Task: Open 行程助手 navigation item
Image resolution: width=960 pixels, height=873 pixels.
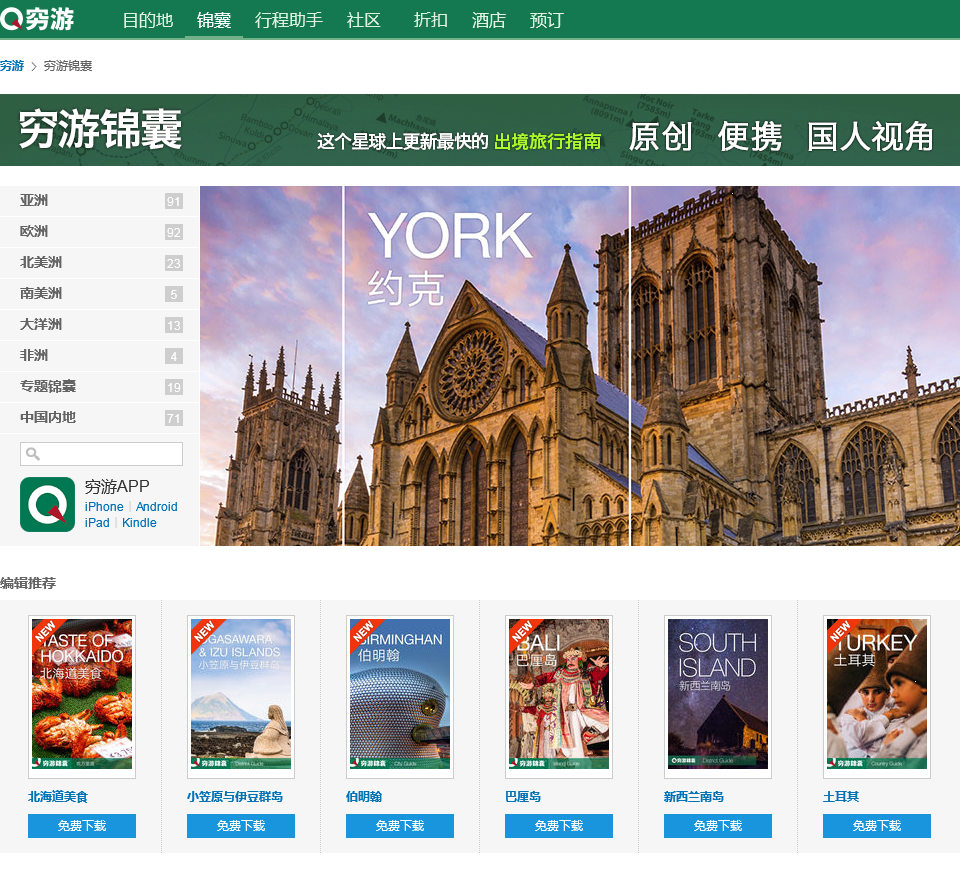Action: click(x=288, y=20)
